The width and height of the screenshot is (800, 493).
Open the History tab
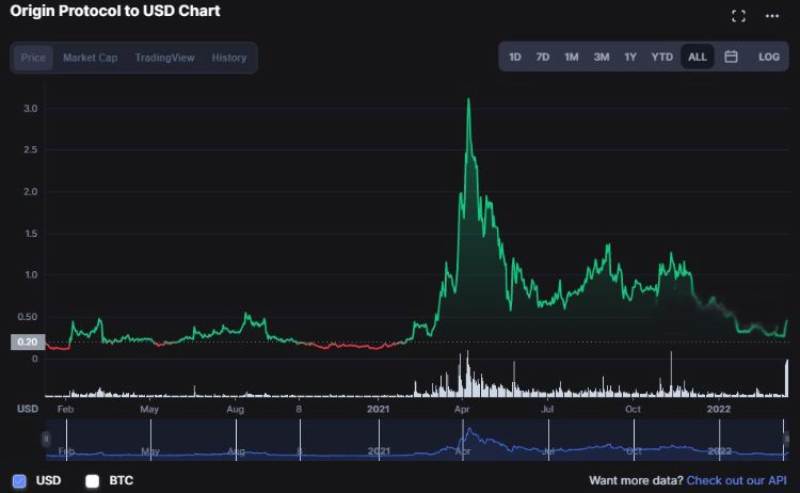[229, 58]
